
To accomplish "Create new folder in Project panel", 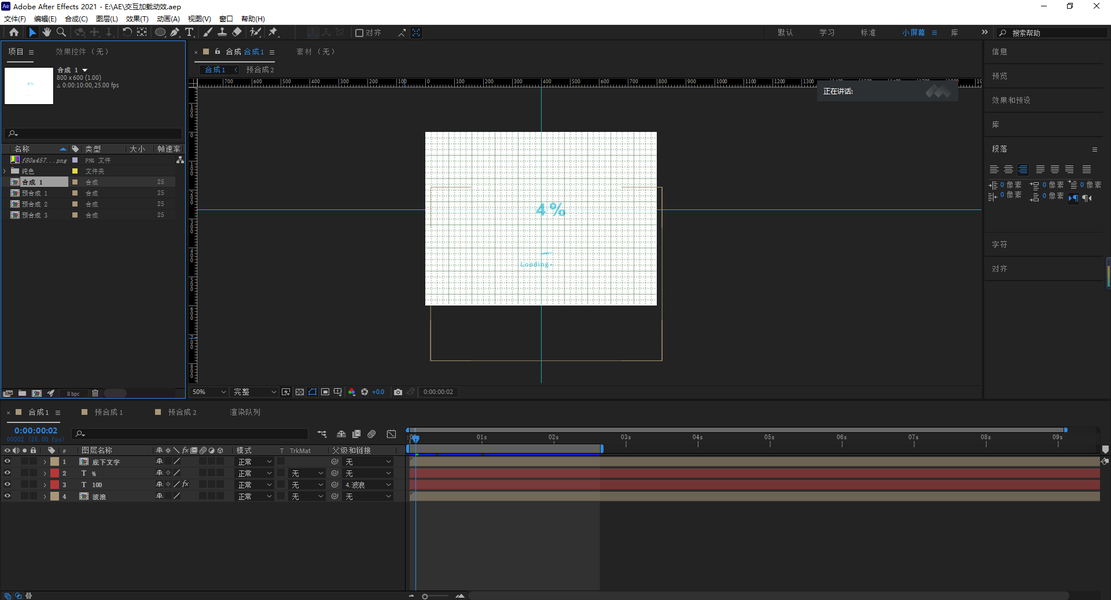I will pos(22,393).
